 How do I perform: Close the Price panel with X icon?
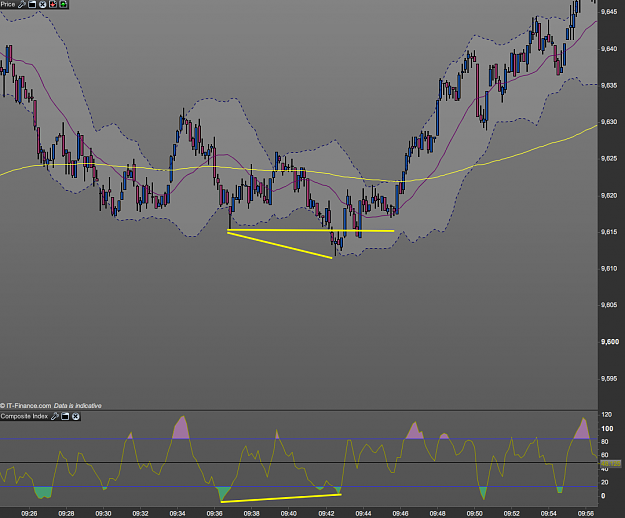point(42,4)
